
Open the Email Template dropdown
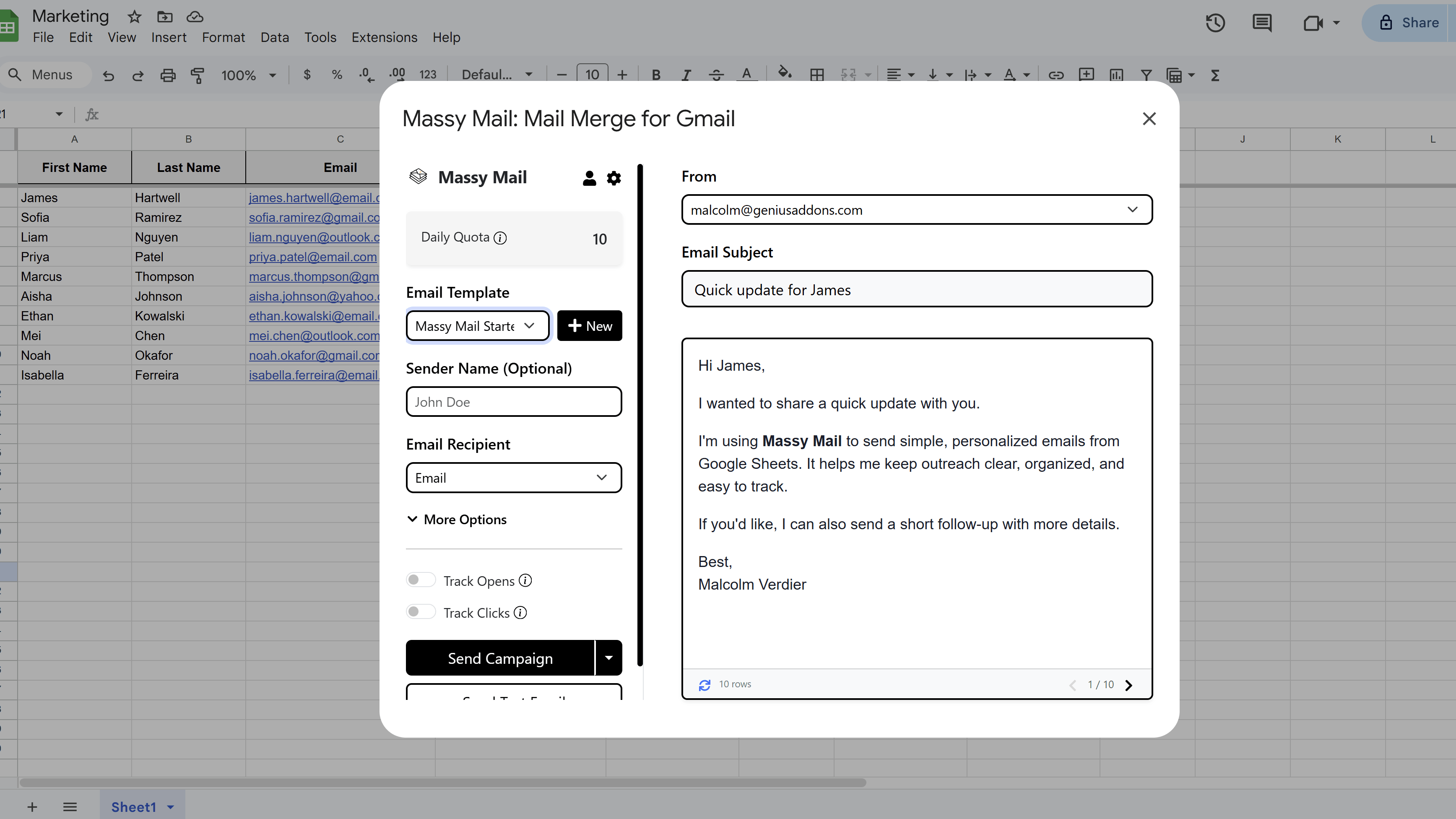[477, 325]
